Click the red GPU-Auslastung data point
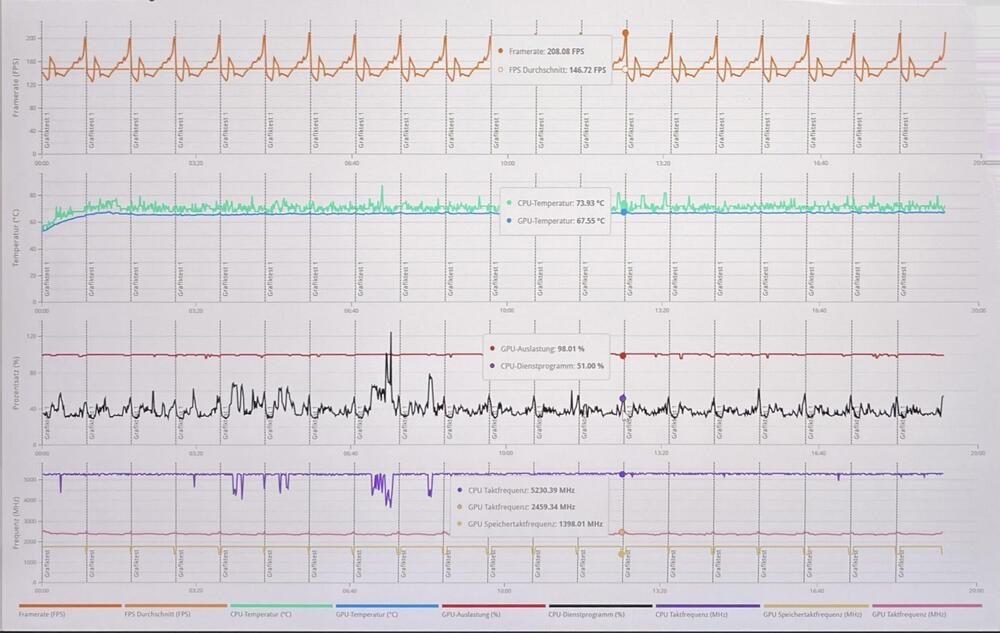 [623, 355]
